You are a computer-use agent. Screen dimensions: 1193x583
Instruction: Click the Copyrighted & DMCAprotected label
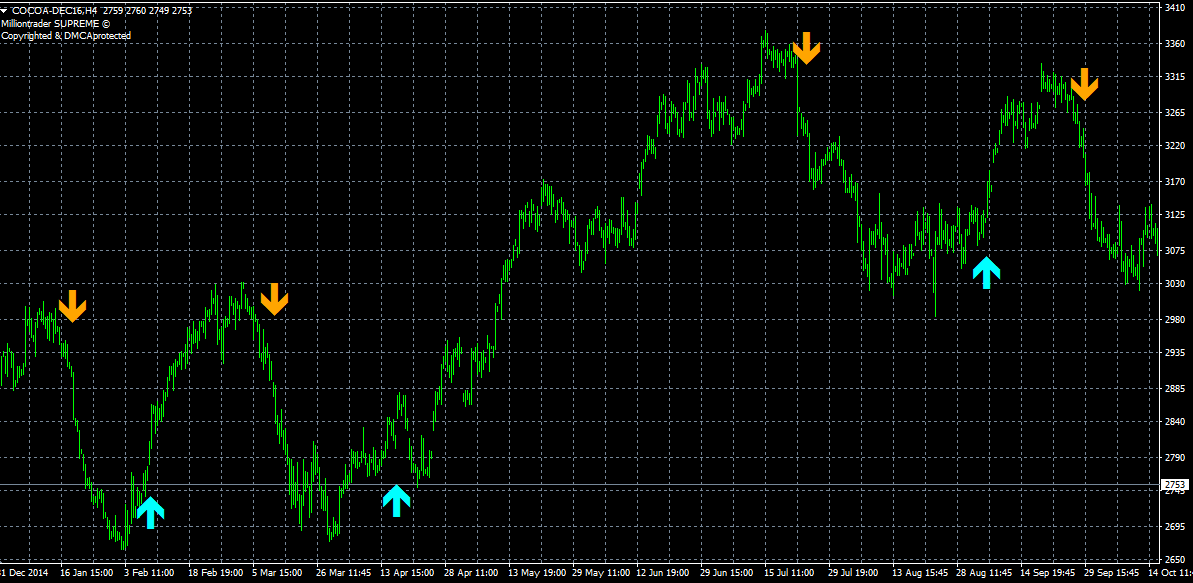pos(66,36)
